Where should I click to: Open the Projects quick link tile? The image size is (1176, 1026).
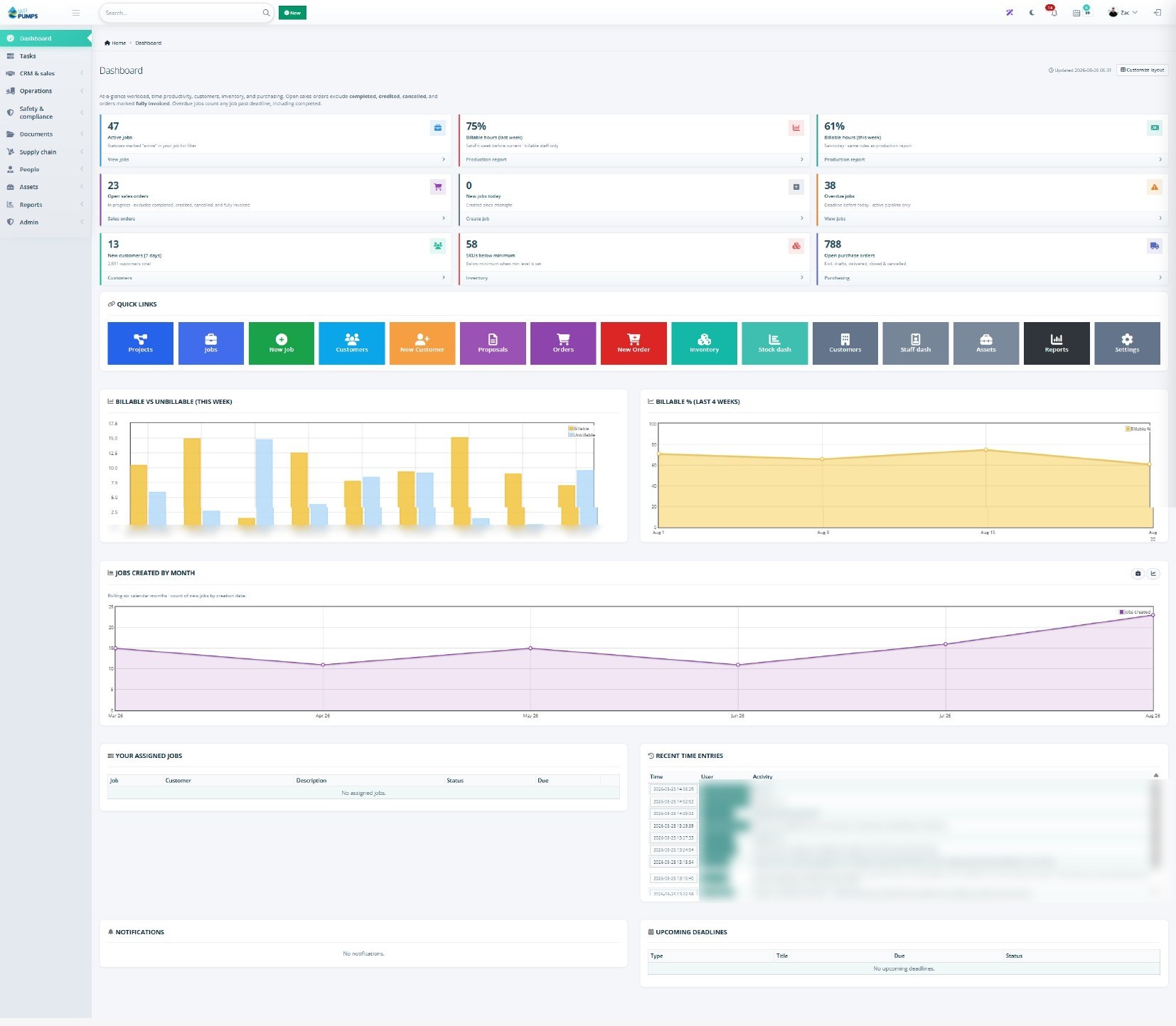click(x=140, y=343)
